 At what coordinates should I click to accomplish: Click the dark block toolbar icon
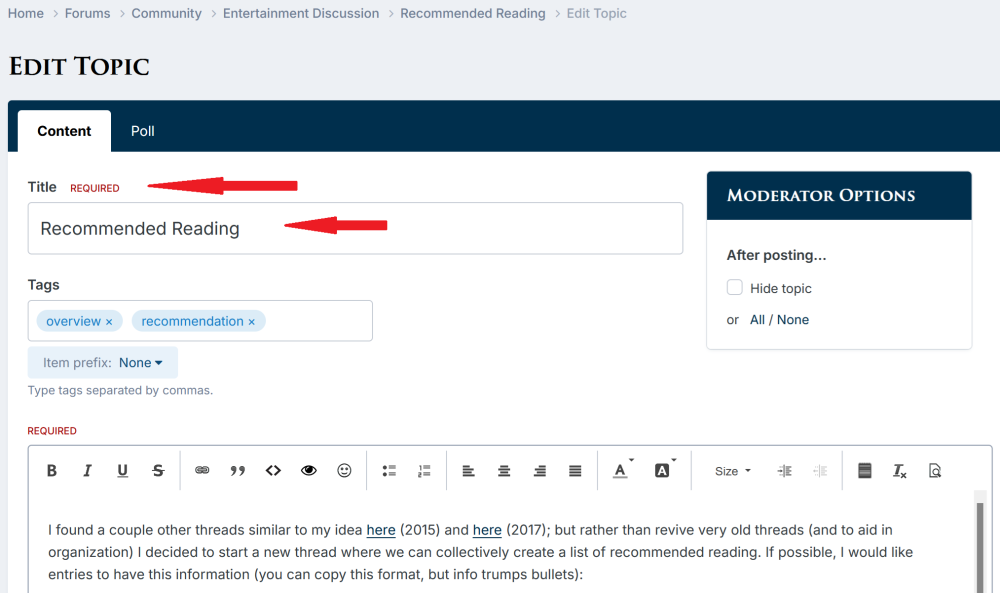[865, 471]
